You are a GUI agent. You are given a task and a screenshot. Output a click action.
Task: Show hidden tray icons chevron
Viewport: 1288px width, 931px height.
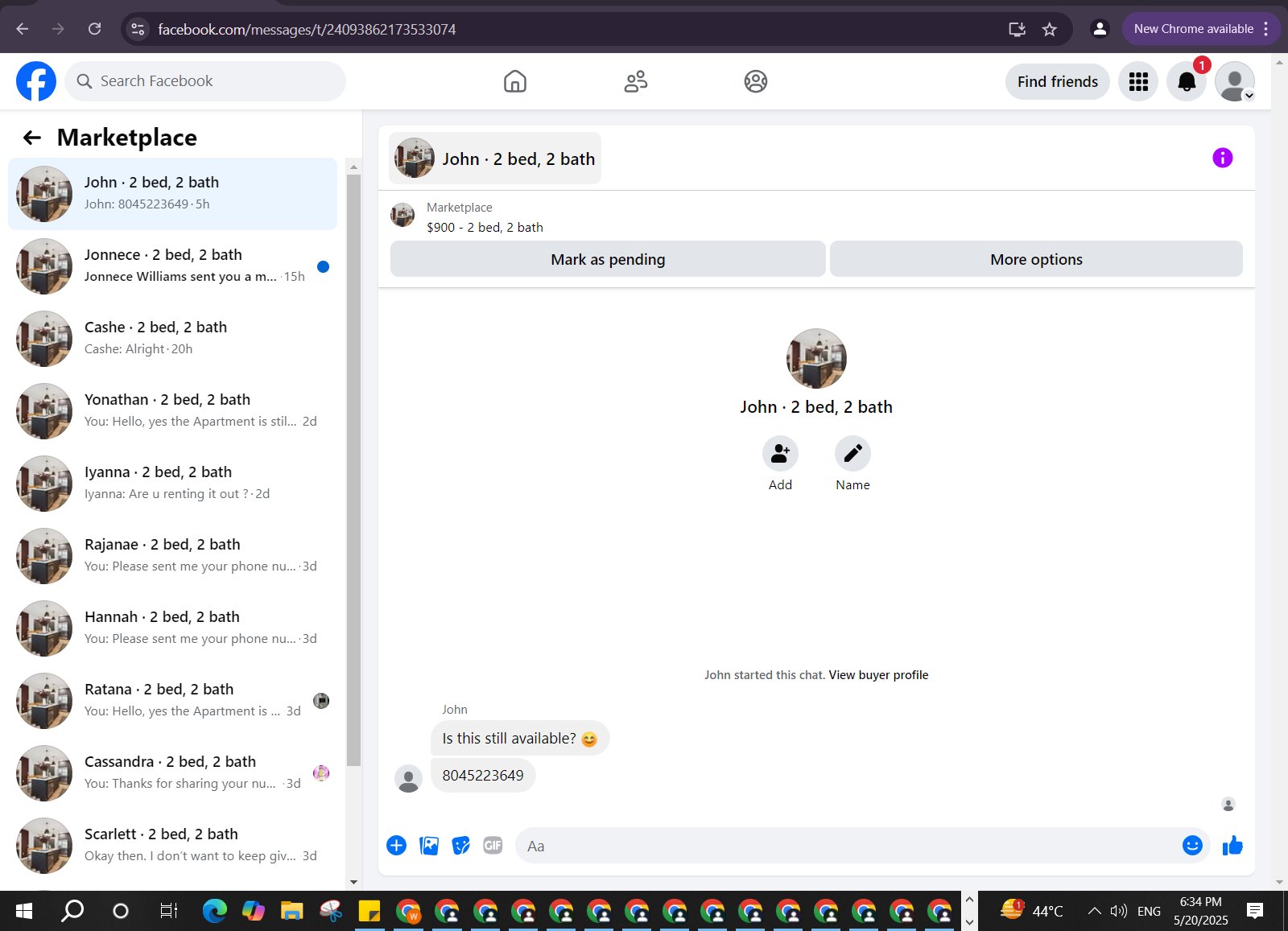1094,911
